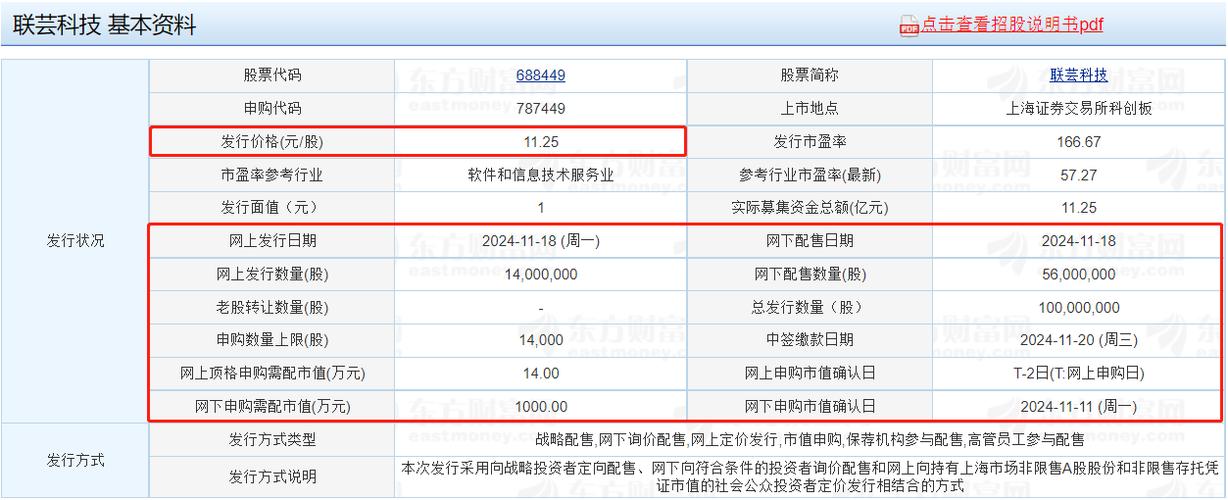
Task: Click the 发行面值（元） value 1
Action: coord(541,208)
